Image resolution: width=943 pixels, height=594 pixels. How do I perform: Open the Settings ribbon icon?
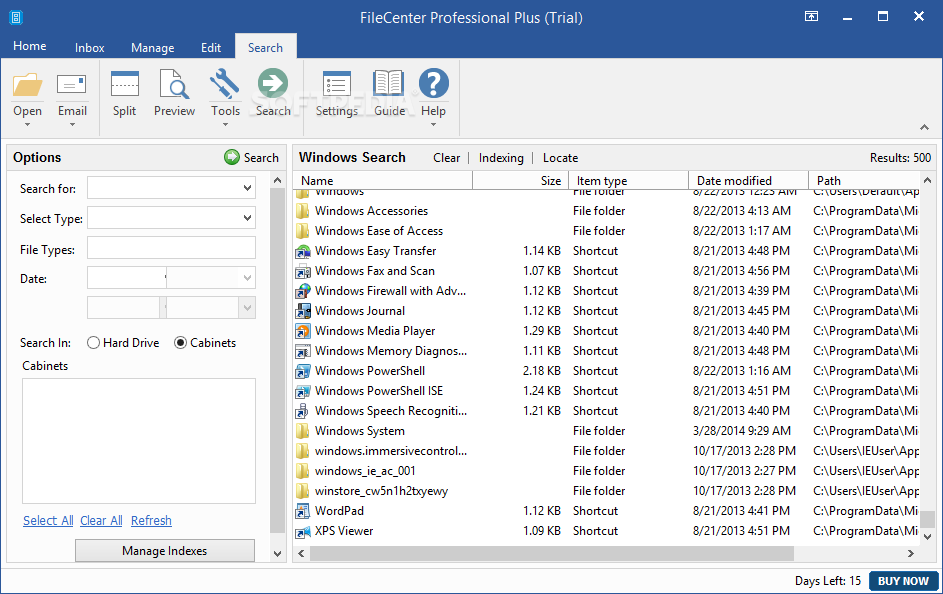[337, 85]
